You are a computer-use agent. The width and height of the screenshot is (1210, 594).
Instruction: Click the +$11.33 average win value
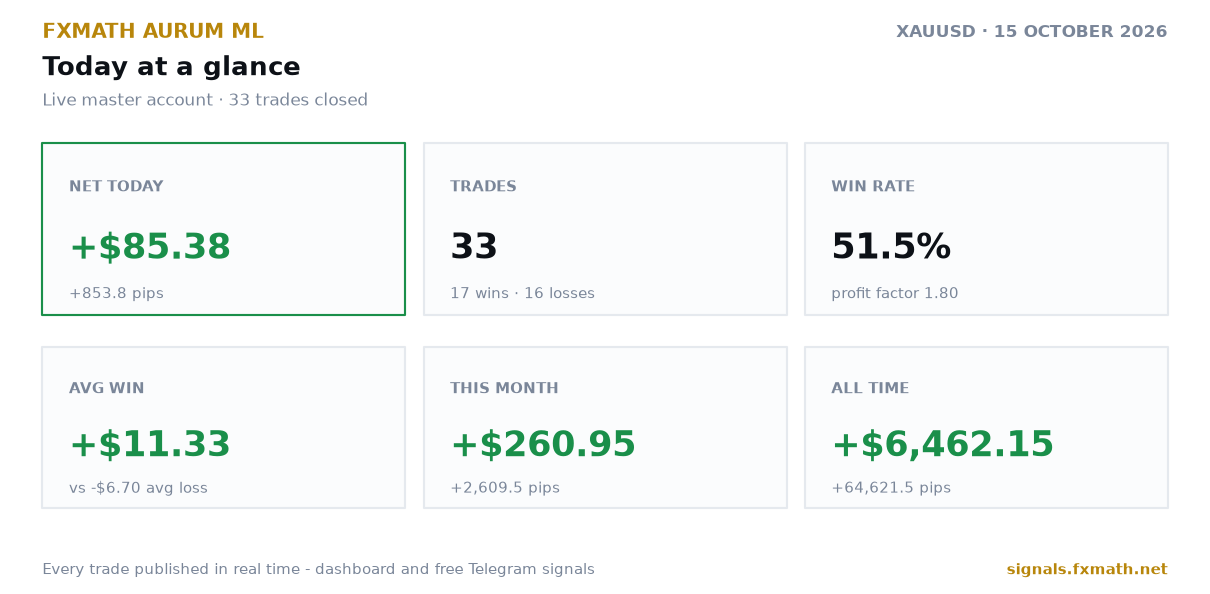pyautogui.click(x=150, y=445)
